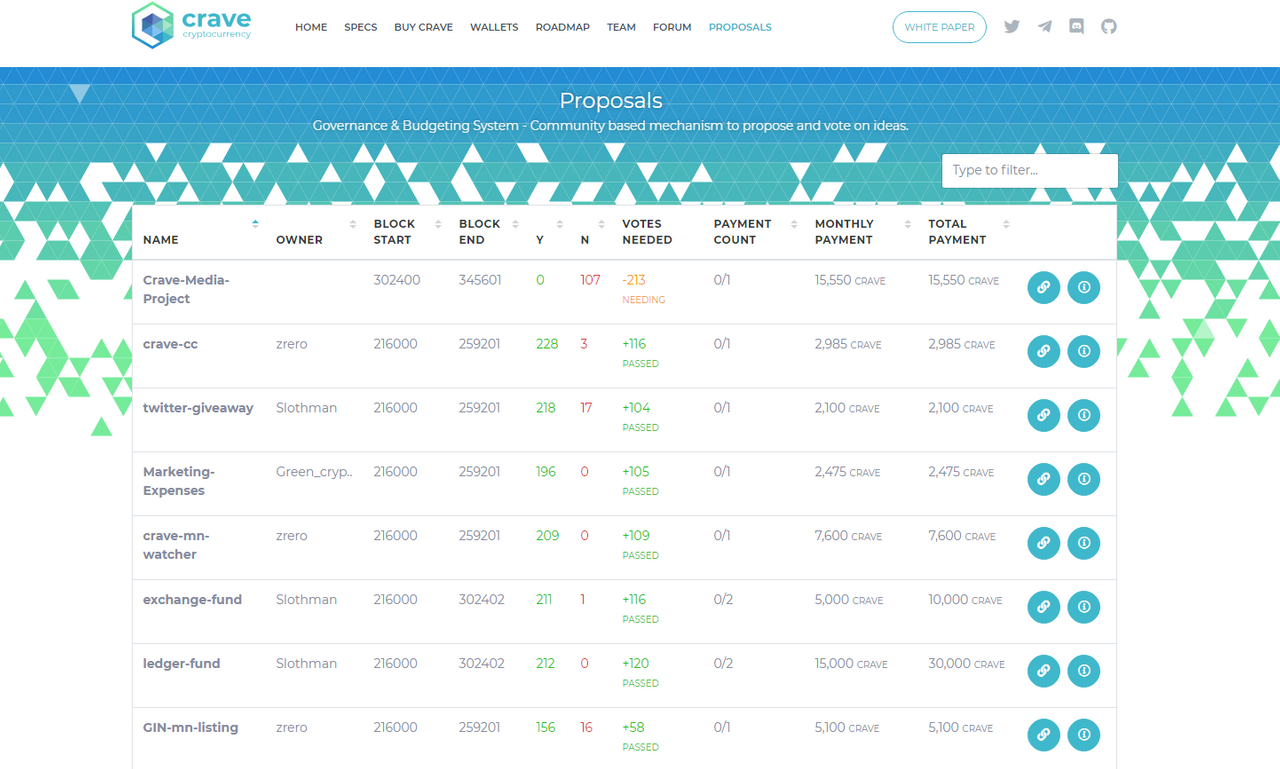
Task: Click the +120 PASSED votes value
Action: [x=640, y=673]
